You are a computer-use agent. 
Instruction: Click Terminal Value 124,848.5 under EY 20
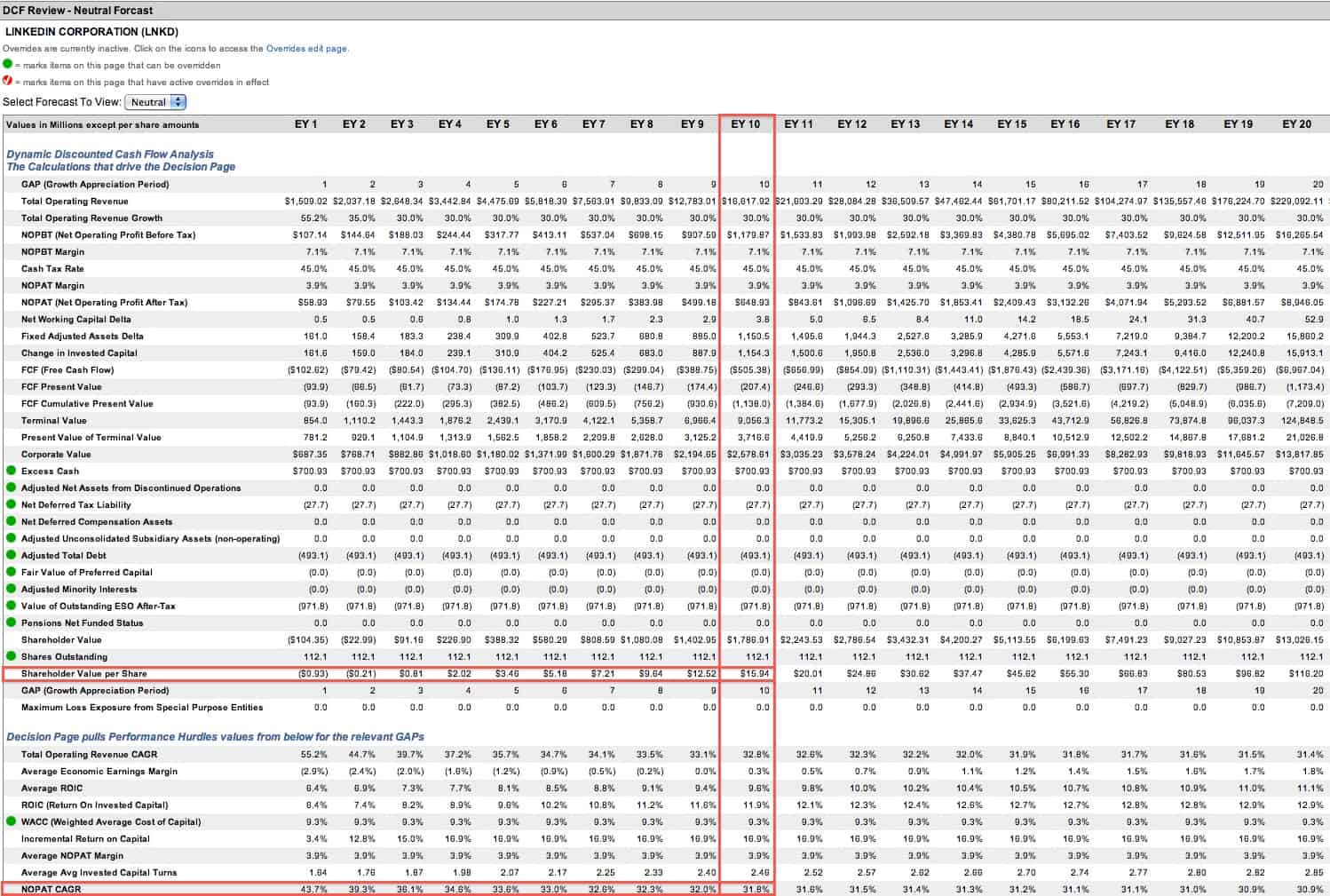[x=1303, y=421]
